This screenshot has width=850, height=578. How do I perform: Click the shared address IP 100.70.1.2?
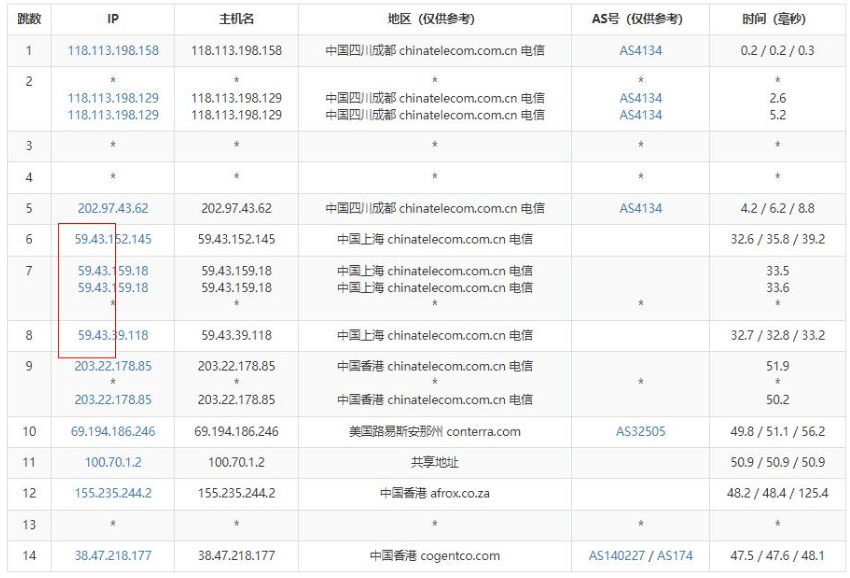(x=113, y=462)
